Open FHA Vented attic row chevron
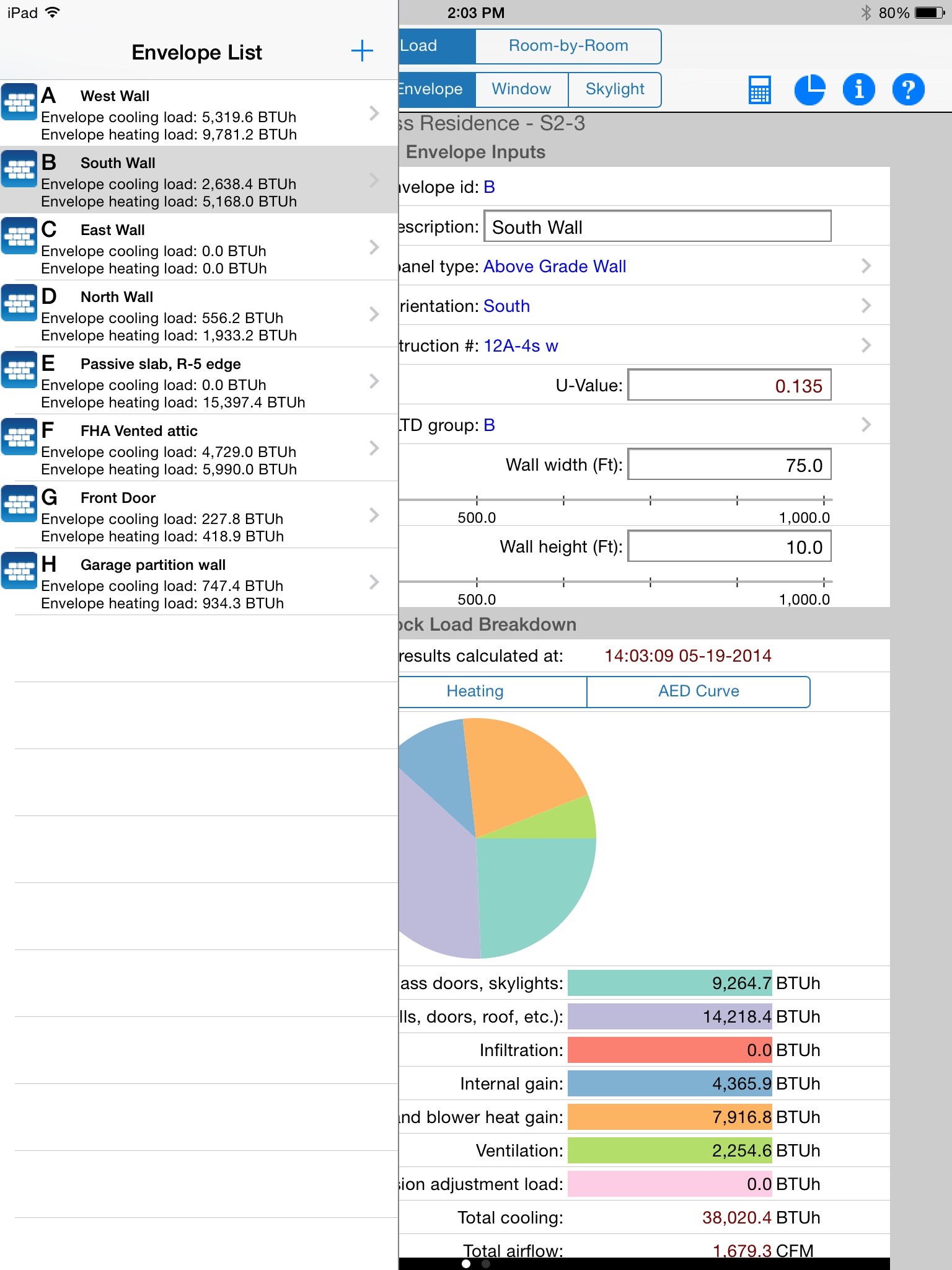952x1270 pixels. [x=374, y=448]
